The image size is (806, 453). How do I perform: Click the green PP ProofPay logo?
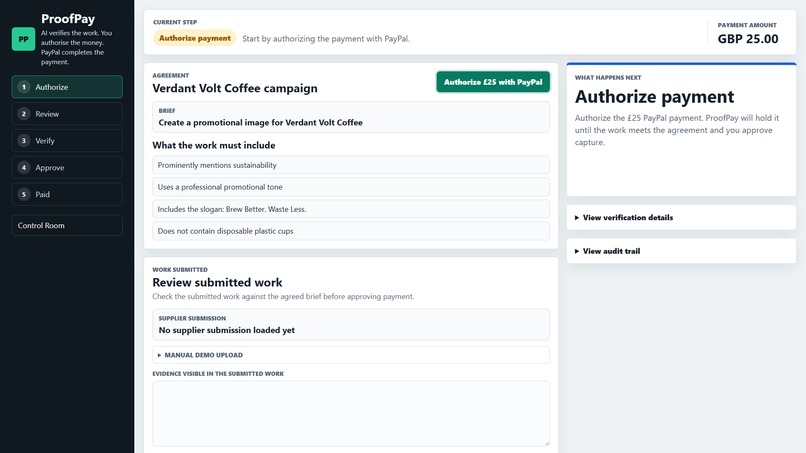23,39
